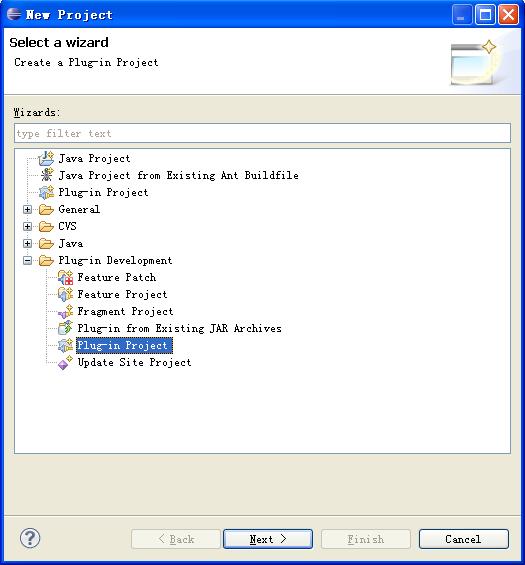Select the Plug-in Development folder label
Screen dimensions: 525x565
pyautogui.click(x=115, y=261)
